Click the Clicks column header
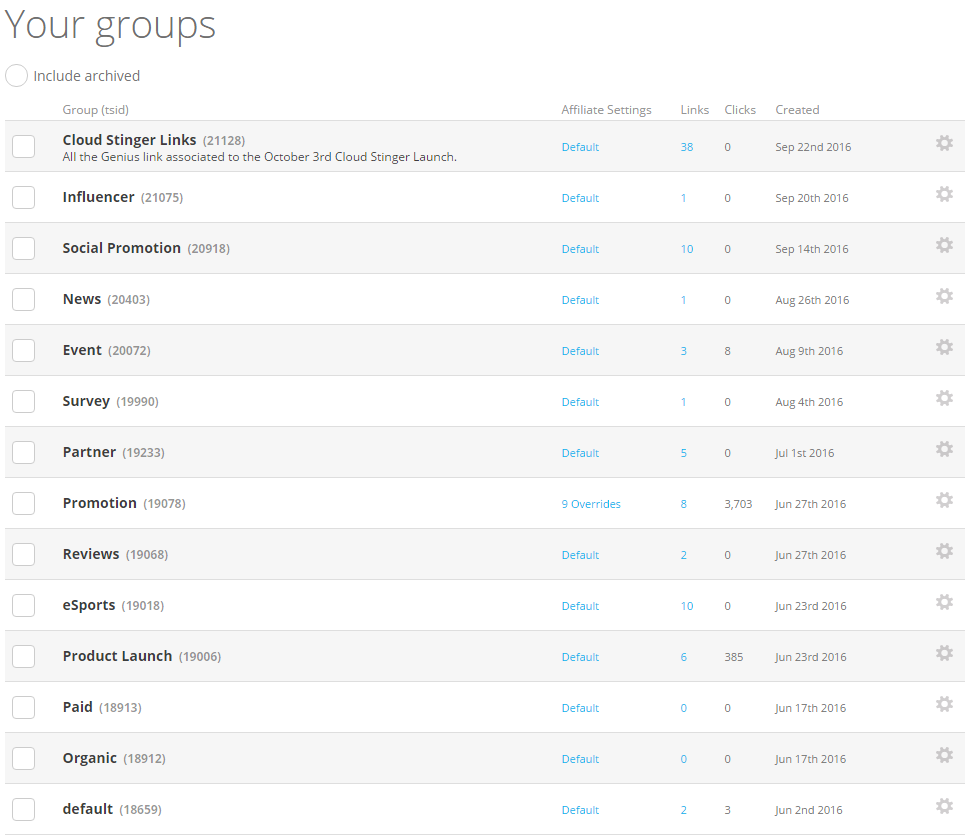The height and width of the screenshot is (839, 973). coord(740,110)
